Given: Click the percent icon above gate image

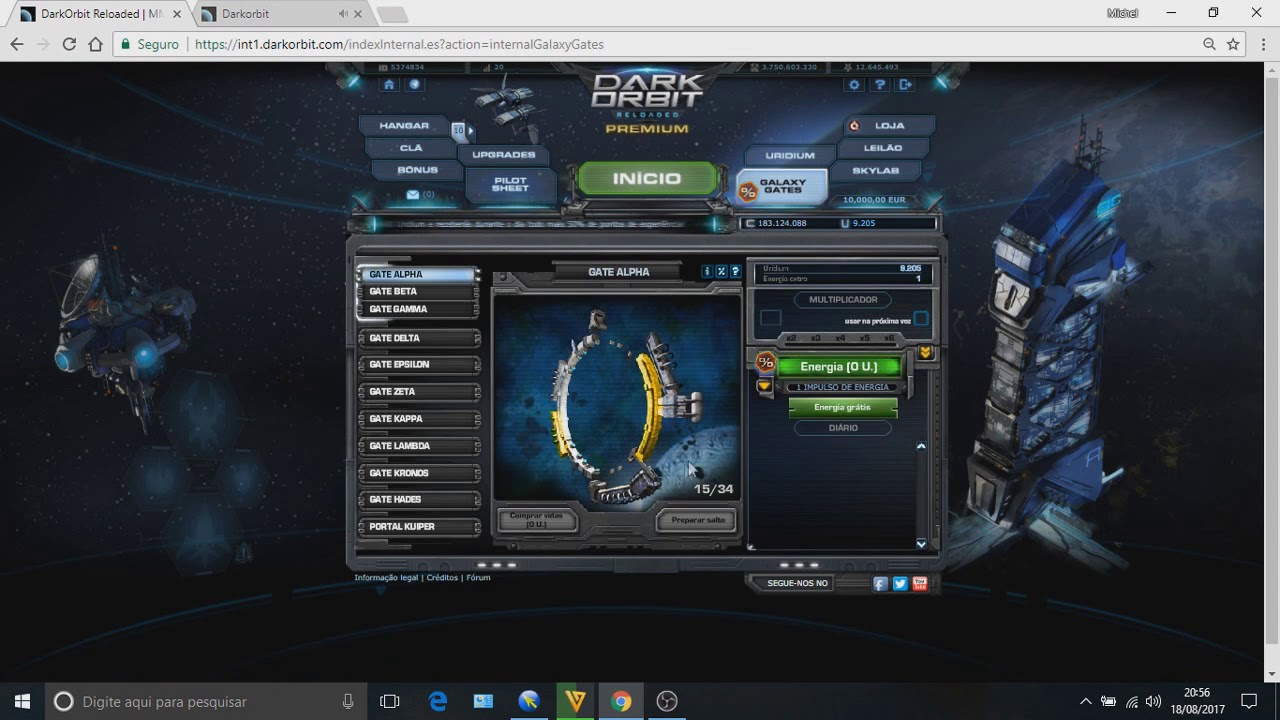Looking at the screenshot, I should 721,272.
